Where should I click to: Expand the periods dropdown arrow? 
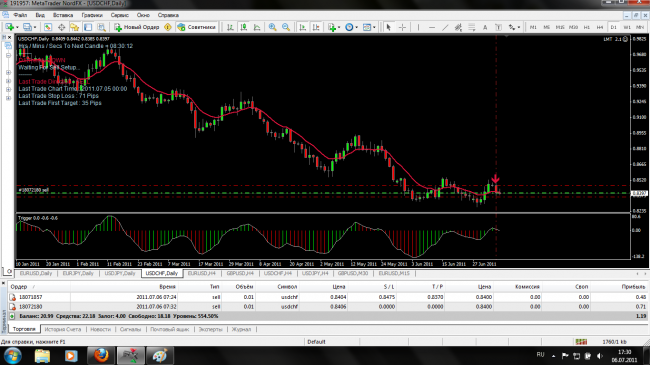click(x=357, y=27)
